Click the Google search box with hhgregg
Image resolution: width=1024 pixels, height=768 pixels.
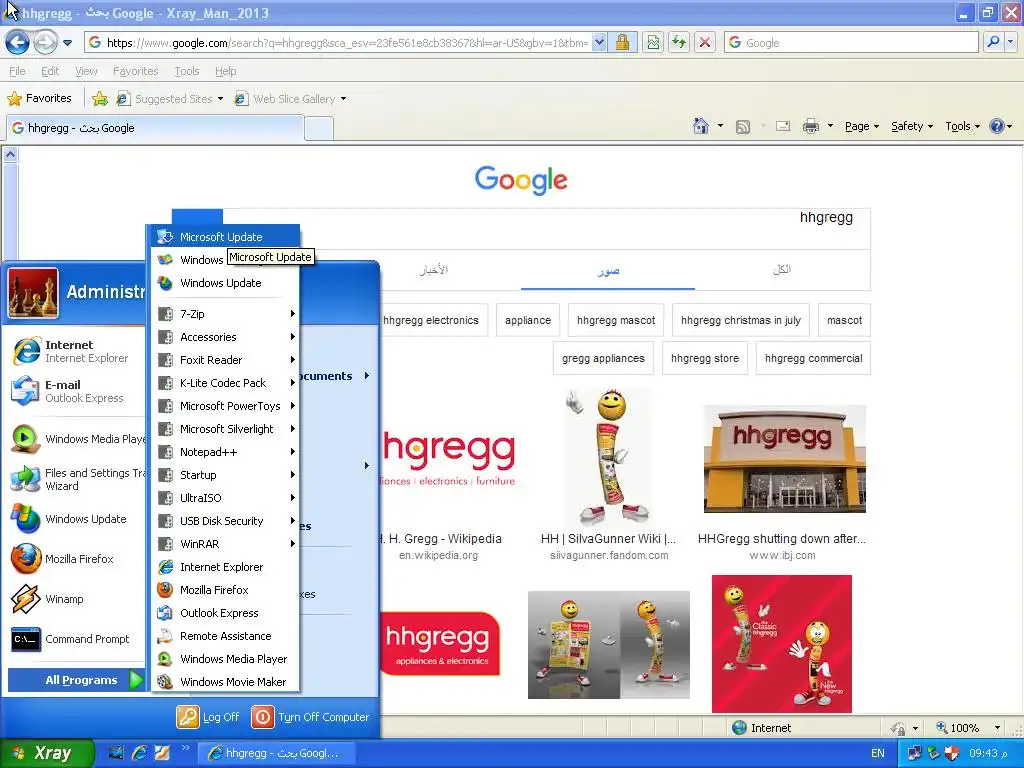click(547, 229)
